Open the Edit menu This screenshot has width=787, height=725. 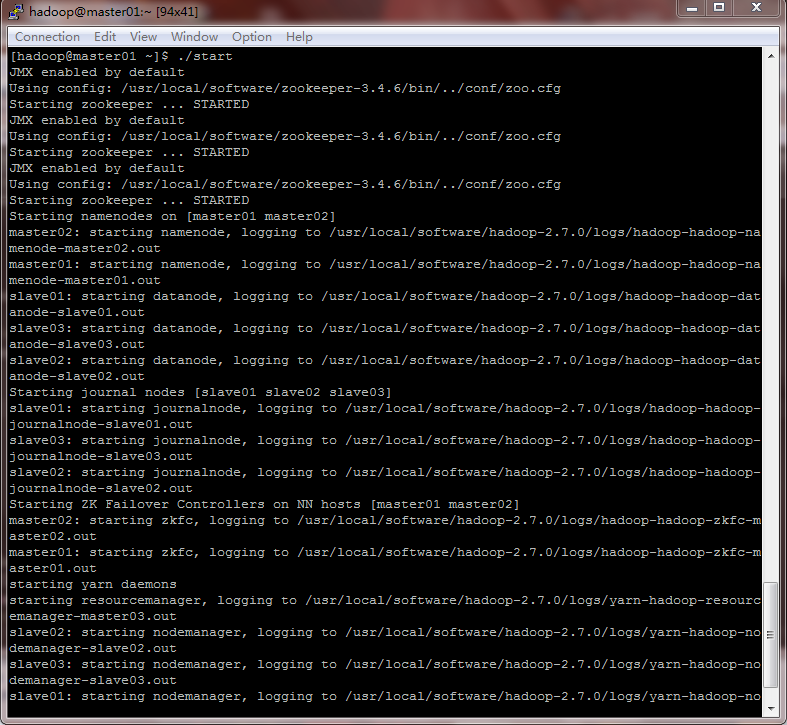(x=105, y=37)
